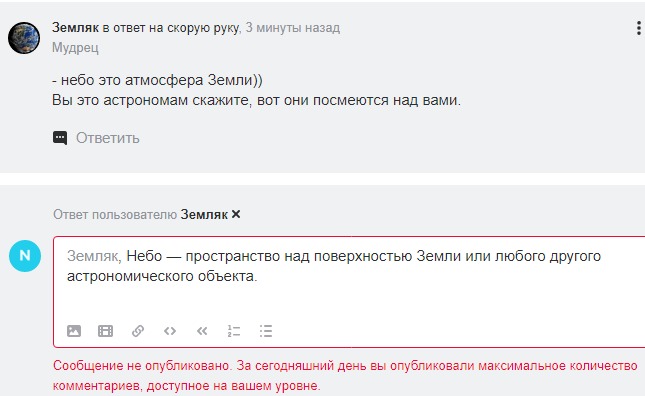Cancel reply to Земляк with the X
The height and width of the screenshot is (396, 645).
(236, 214)
